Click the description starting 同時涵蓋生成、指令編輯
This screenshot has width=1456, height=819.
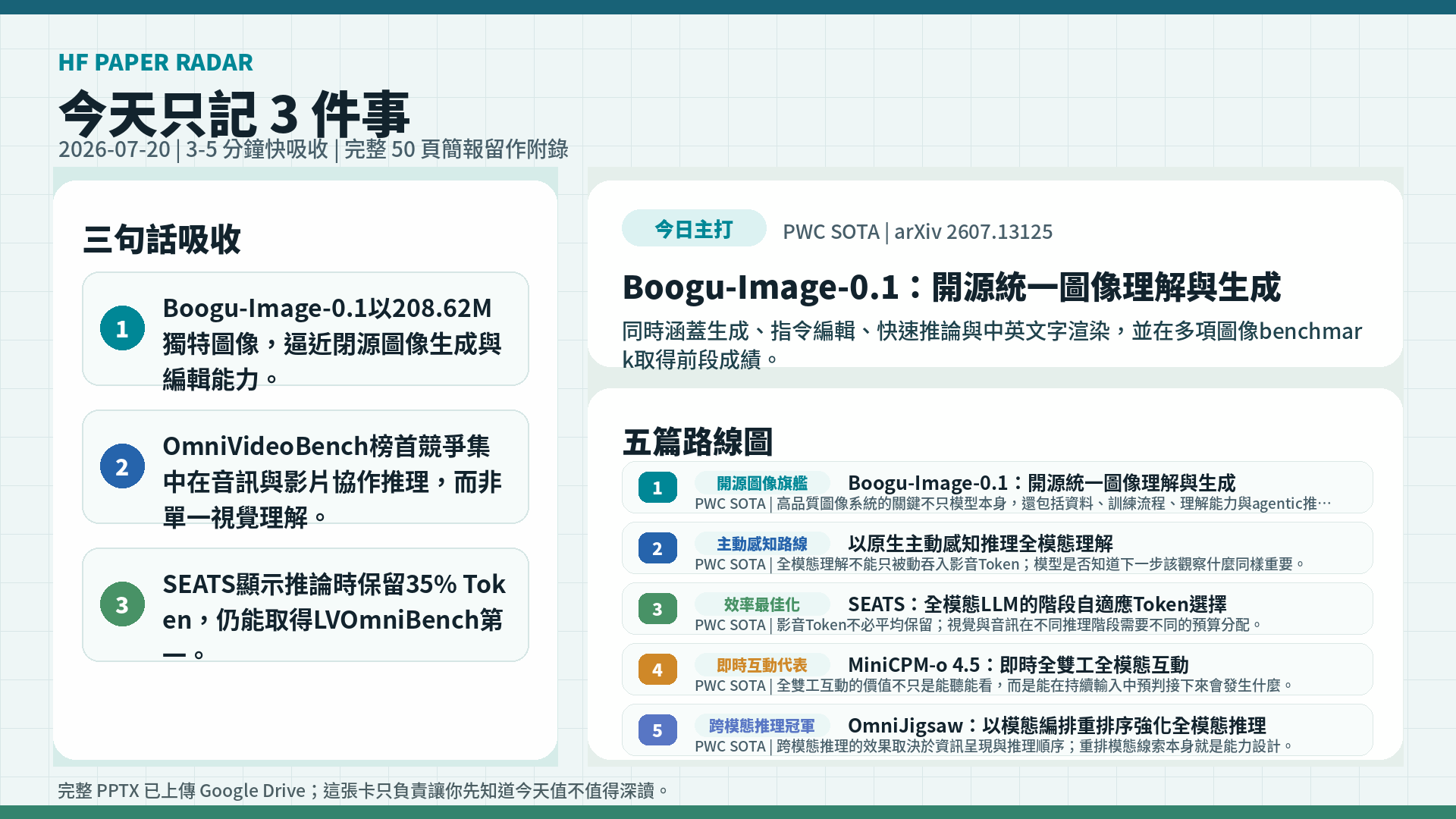[x=992, y=345]
